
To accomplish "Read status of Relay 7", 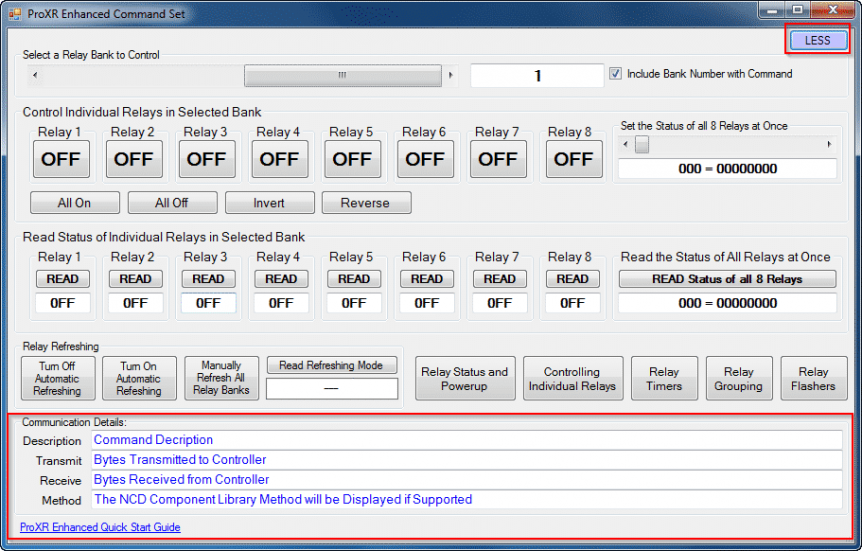I will coord(499,279).
